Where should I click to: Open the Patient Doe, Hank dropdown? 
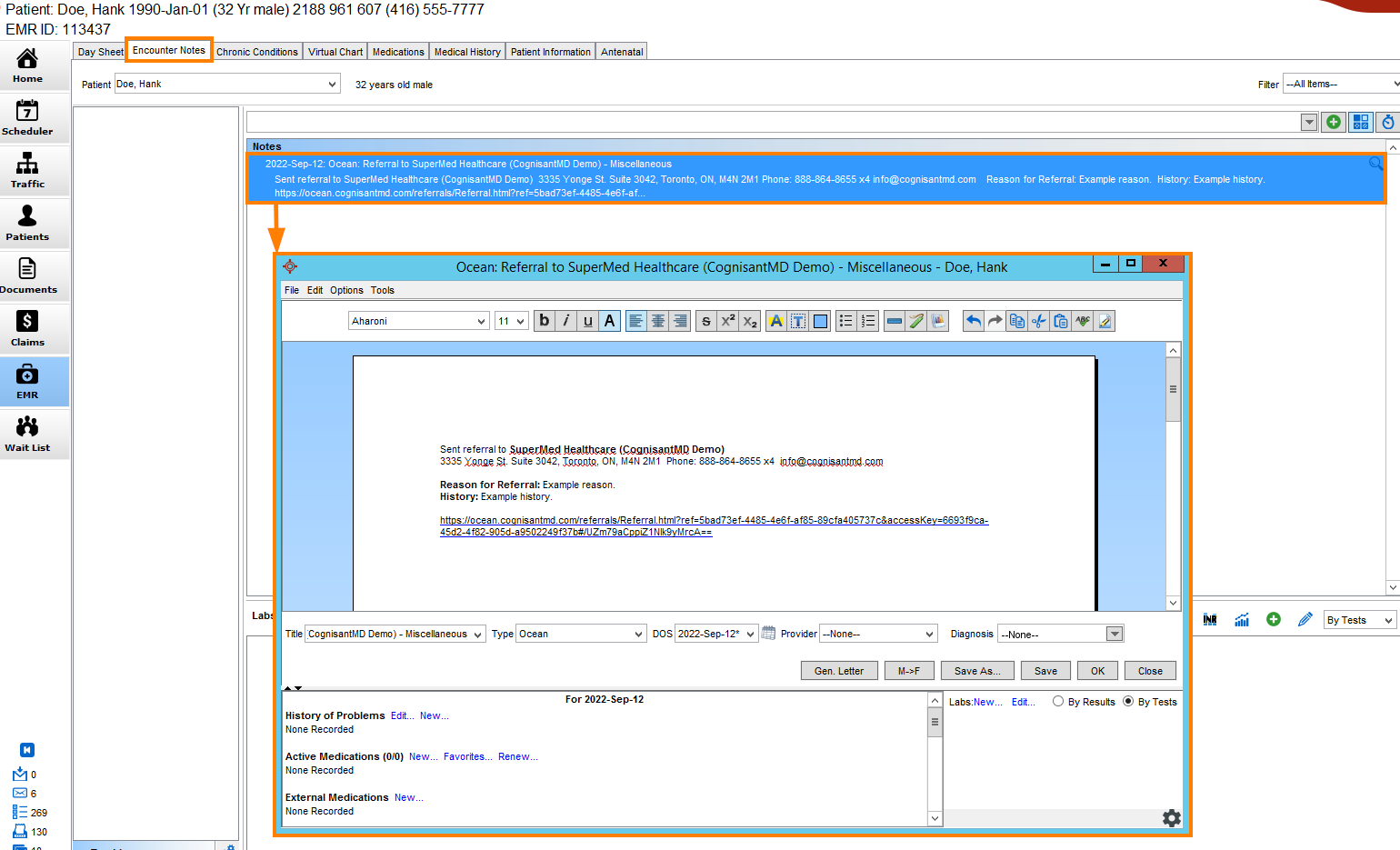coord(227,84)
